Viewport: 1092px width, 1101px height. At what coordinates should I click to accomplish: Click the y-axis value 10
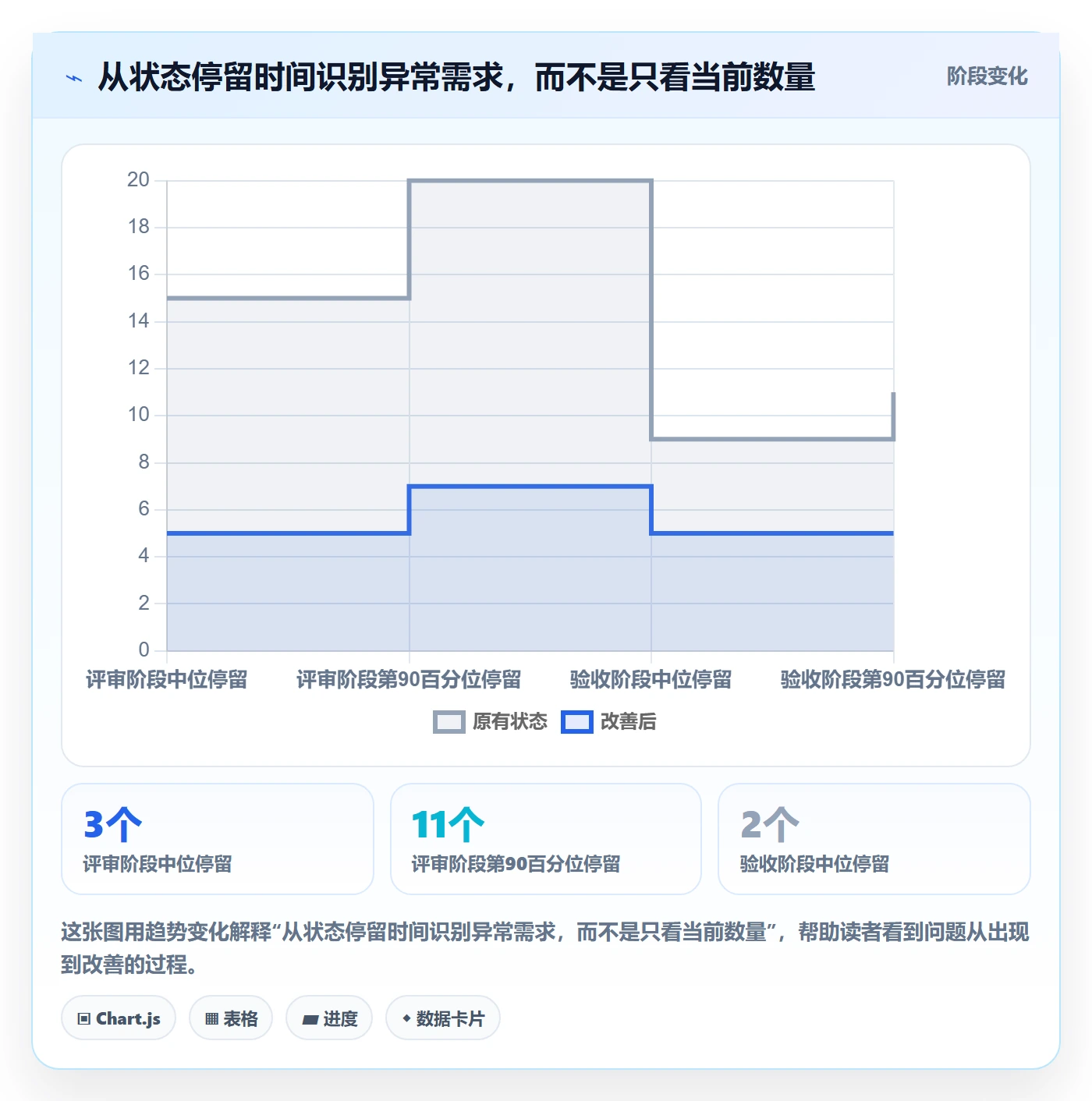point(138,415)
